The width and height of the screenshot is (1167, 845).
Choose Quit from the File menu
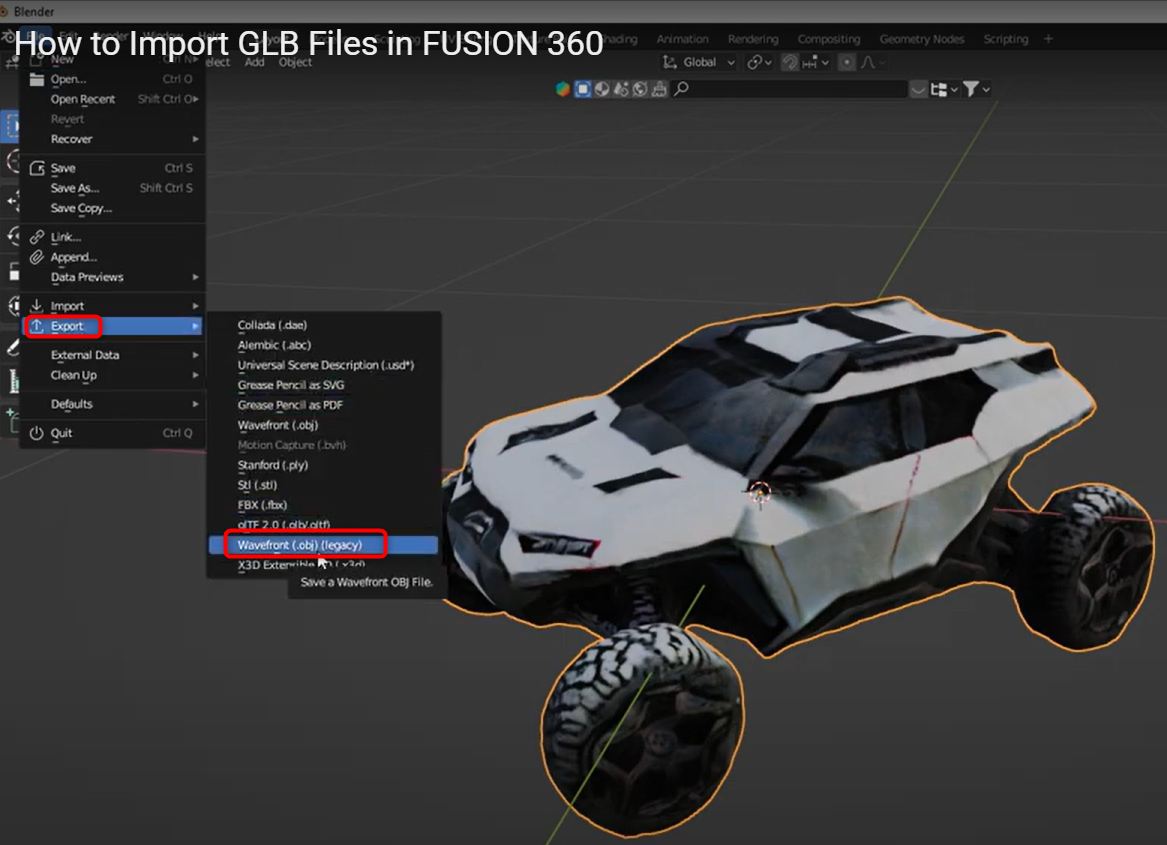coord(112,433)
